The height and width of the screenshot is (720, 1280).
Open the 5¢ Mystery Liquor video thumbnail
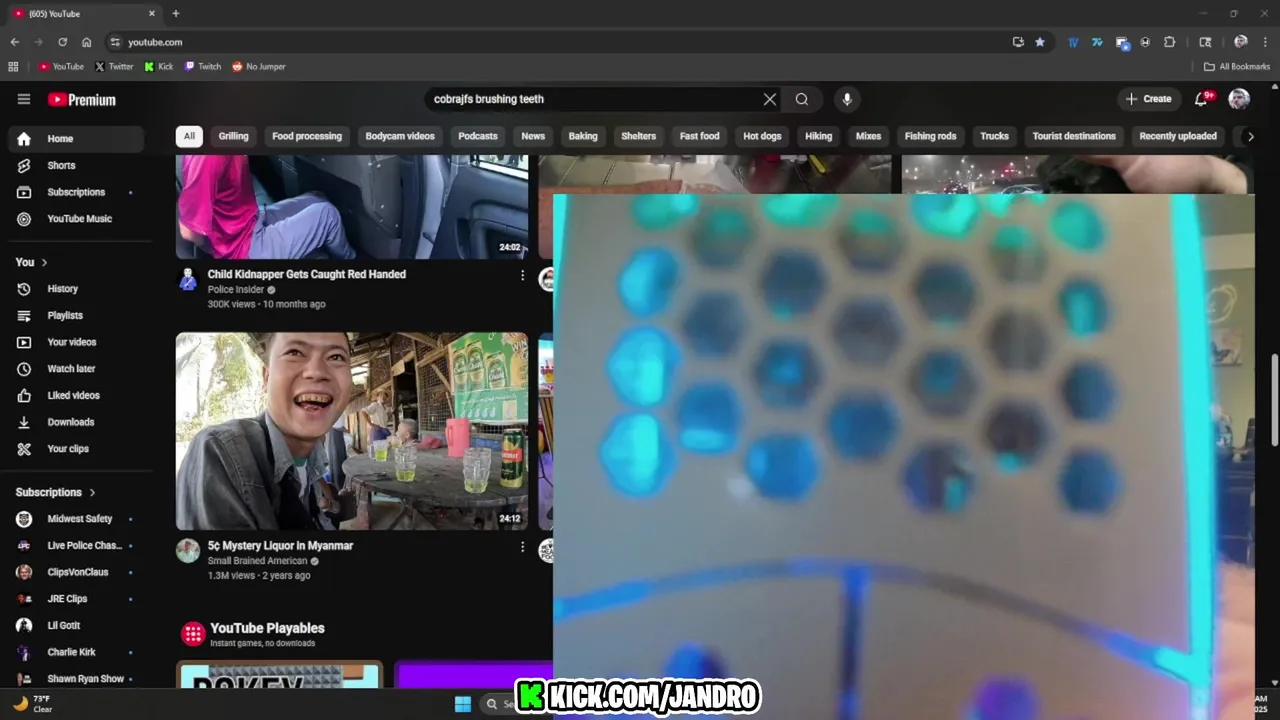click(352, 431)
